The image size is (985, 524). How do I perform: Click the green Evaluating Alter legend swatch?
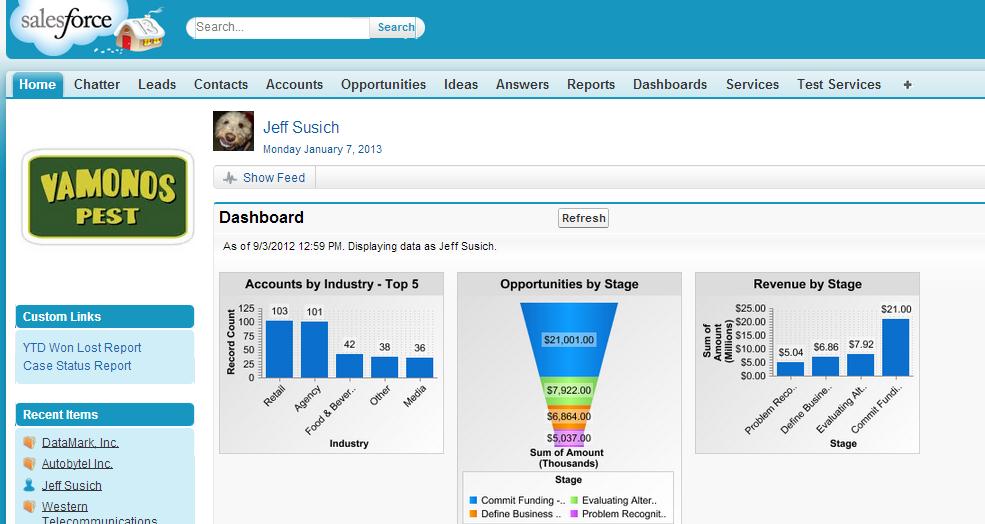[574, 501]
